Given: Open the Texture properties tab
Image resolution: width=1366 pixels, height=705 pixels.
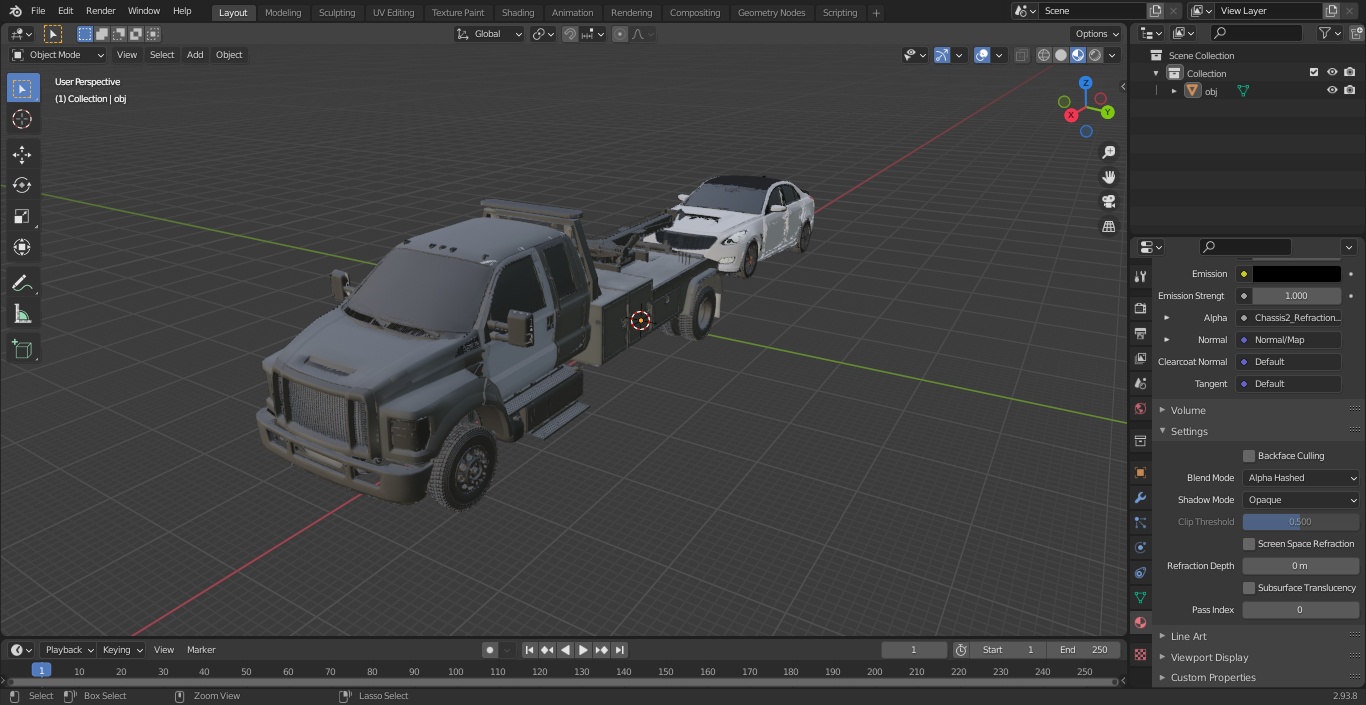Looking at the screenshot, I should point(1140,654).
